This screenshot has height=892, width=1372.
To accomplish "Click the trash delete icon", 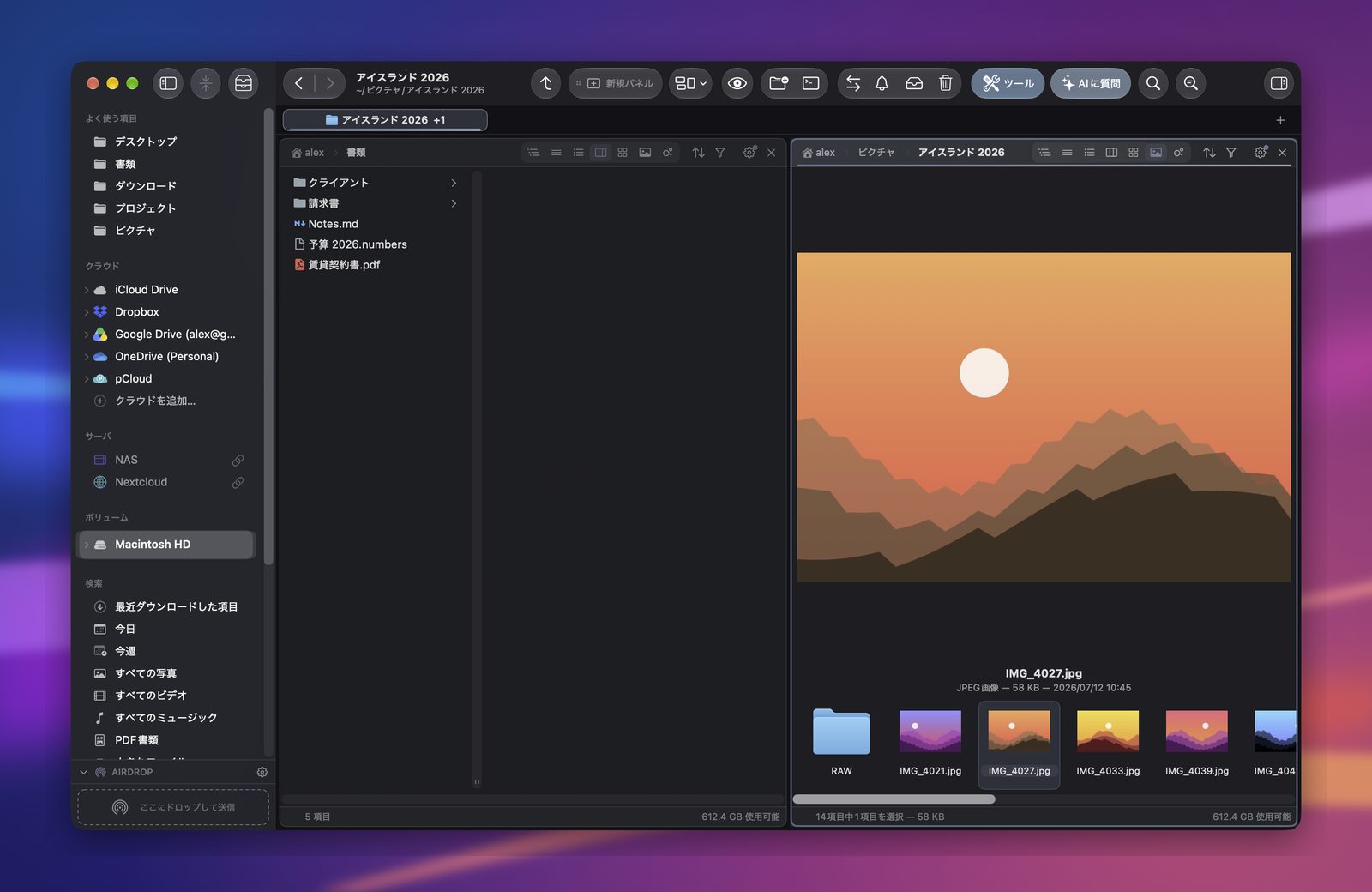I will 945,83.
